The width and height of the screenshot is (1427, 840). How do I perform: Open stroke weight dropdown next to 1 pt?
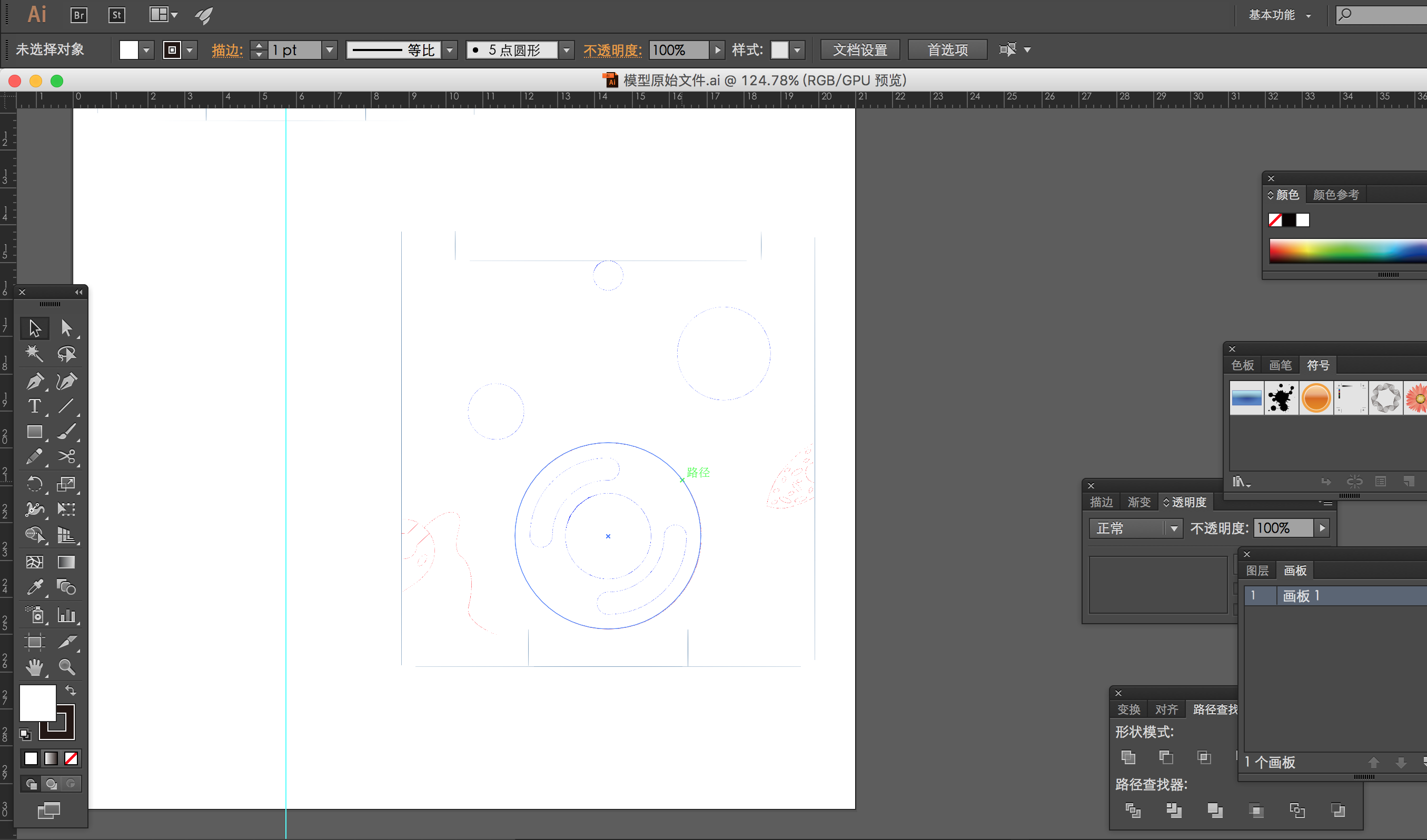[x=330, y=50]
